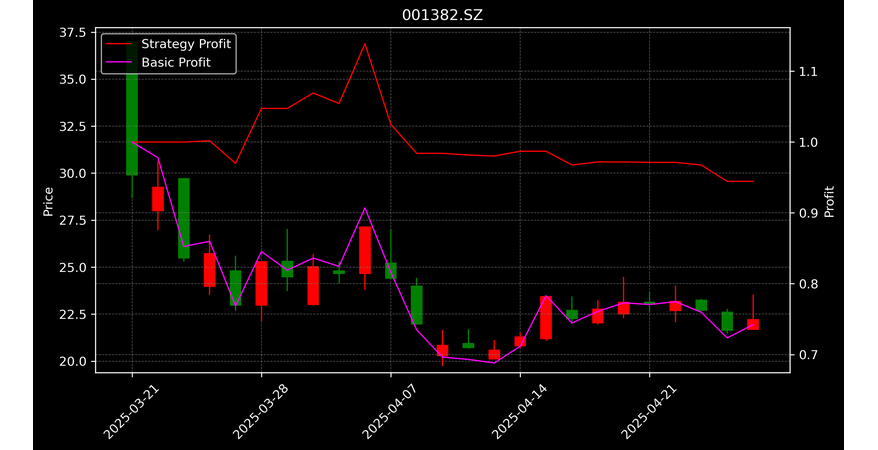Click the 1.1 profit tick label
The height and width of the screenshot is (450, 878).
[808, 72]
